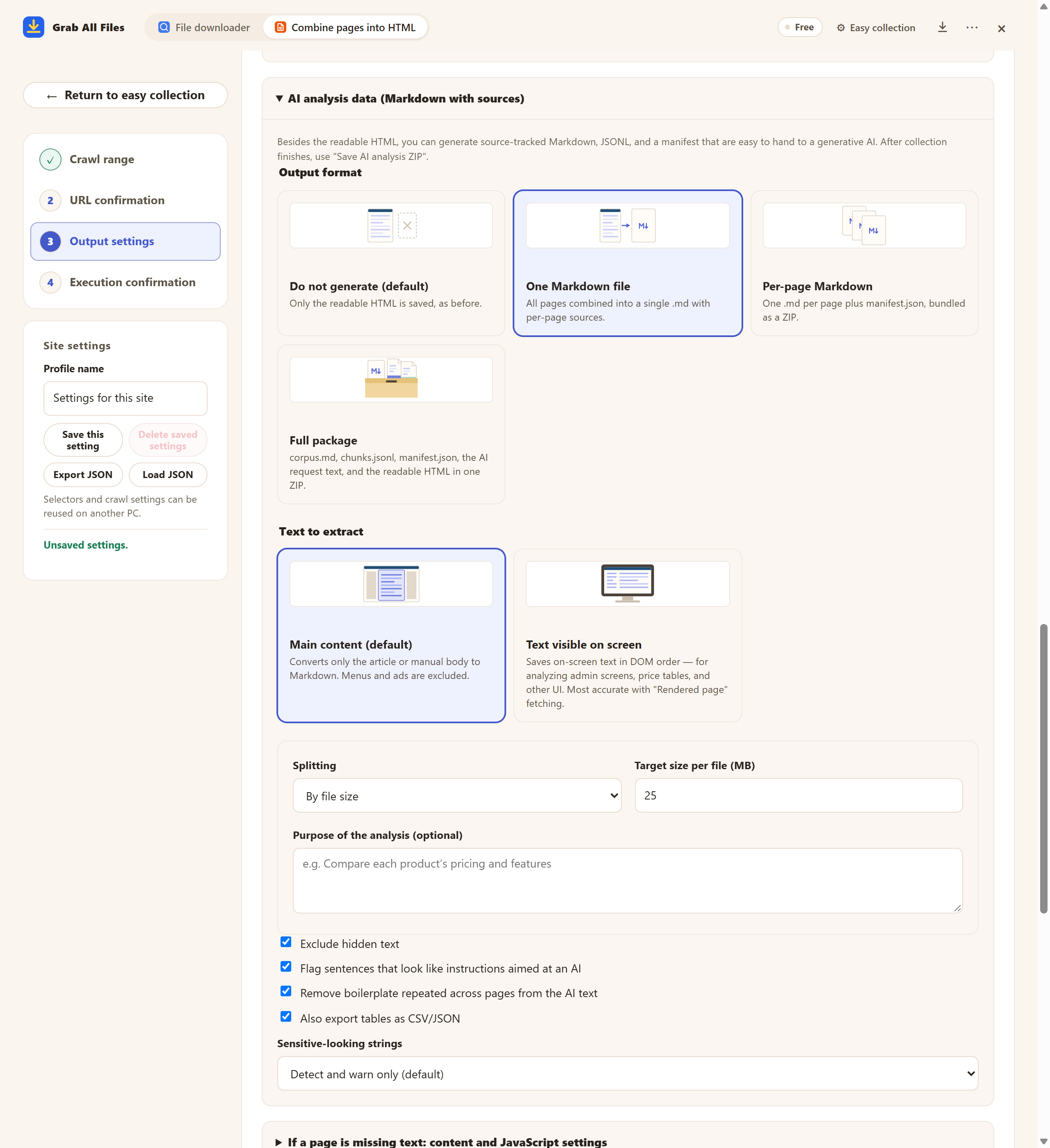Click the Do not generate illustration

coord(391,225)
